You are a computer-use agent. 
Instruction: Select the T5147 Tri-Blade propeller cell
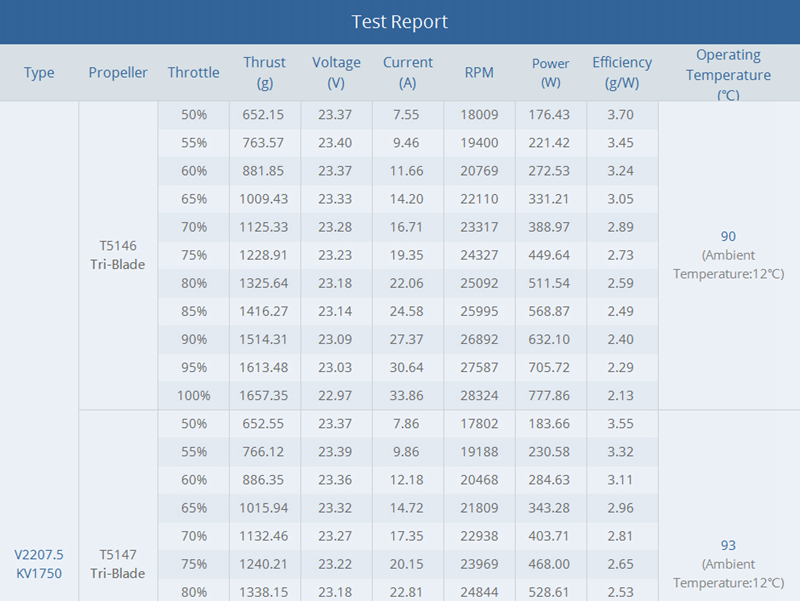tap(118, 563)
